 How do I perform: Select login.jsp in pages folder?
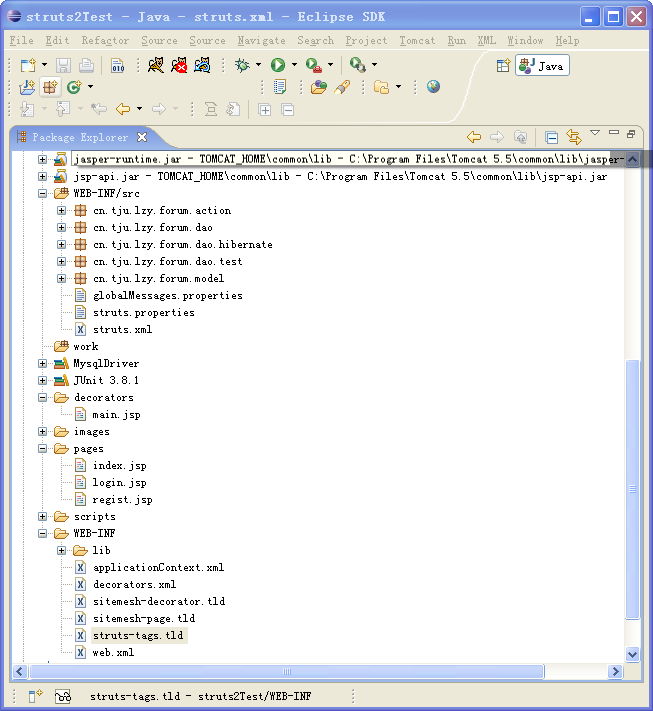coord(120,482)
